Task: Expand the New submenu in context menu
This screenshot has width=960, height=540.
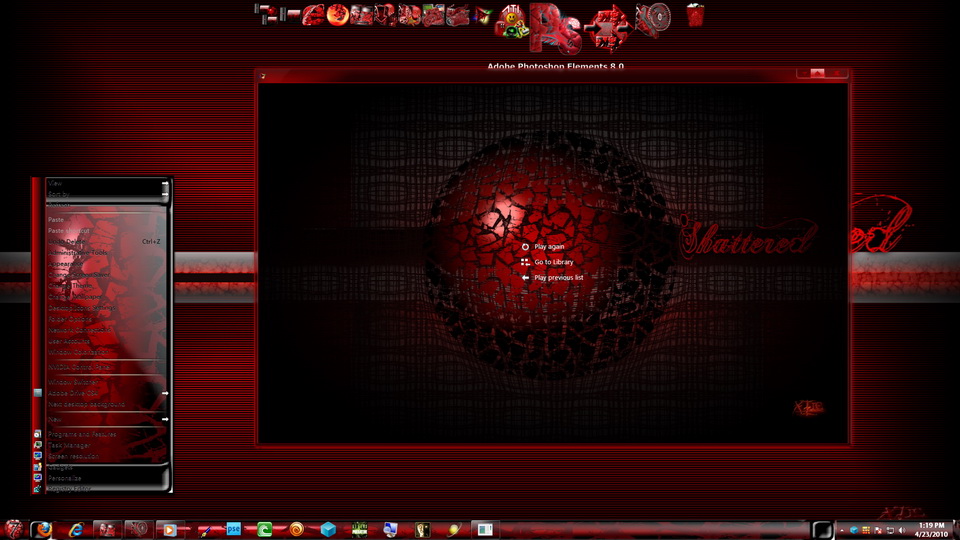Action: 164,419
